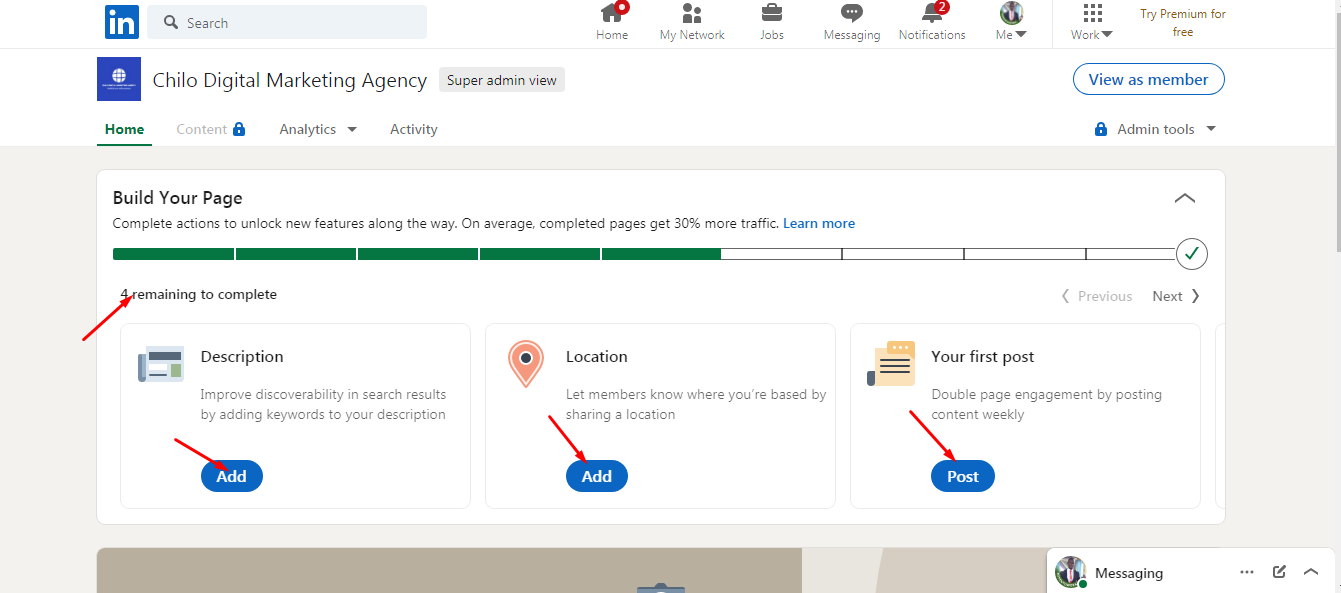This screenshot has width=1341, height=593.
Task: Click into the Search field
Action: coord(287,22)
